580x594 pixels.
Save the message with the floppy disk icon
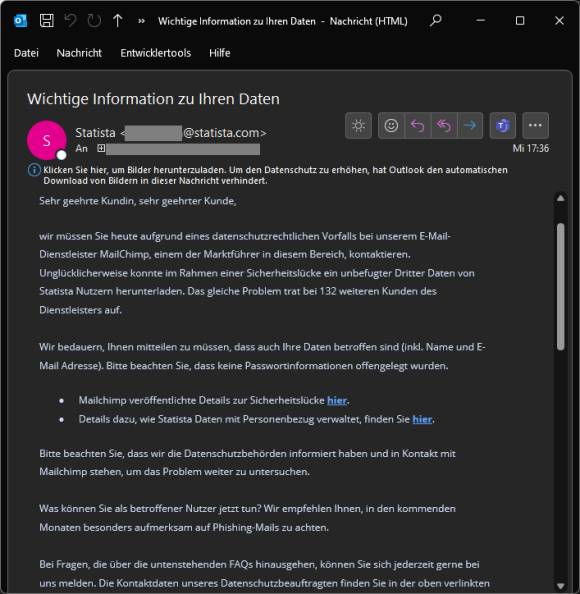tap(47, 21)
